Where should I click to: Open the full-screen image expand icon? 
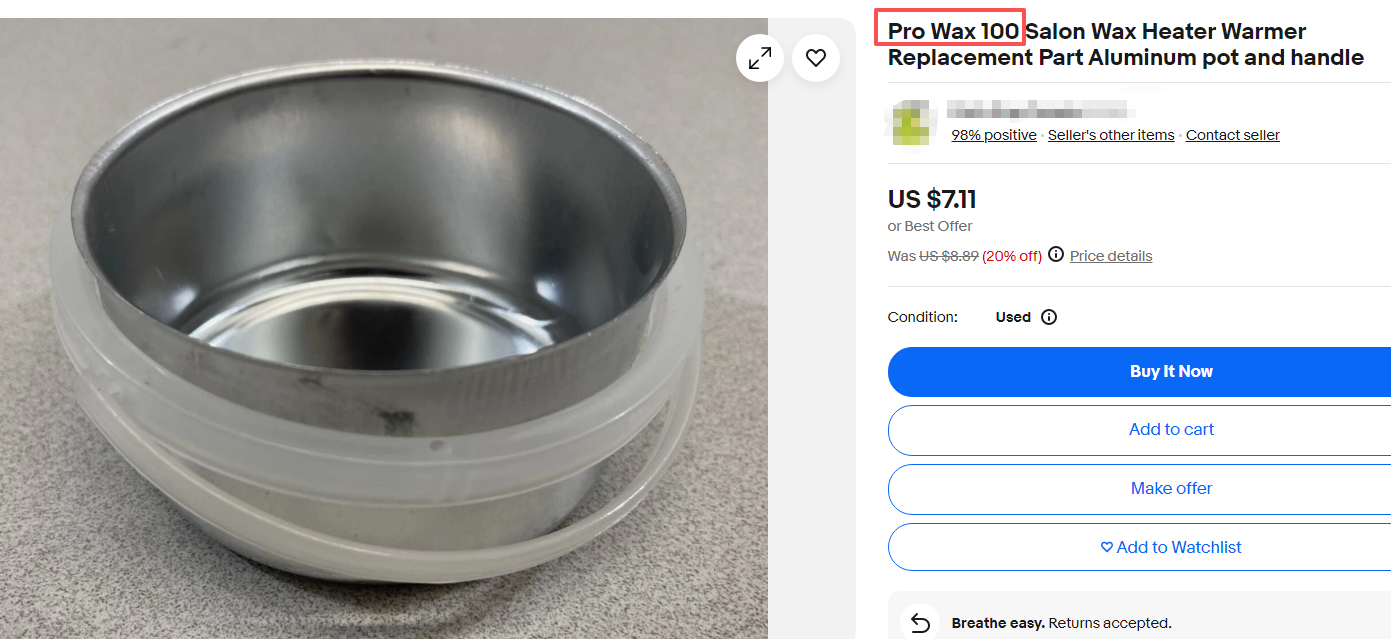click(760, 58)
